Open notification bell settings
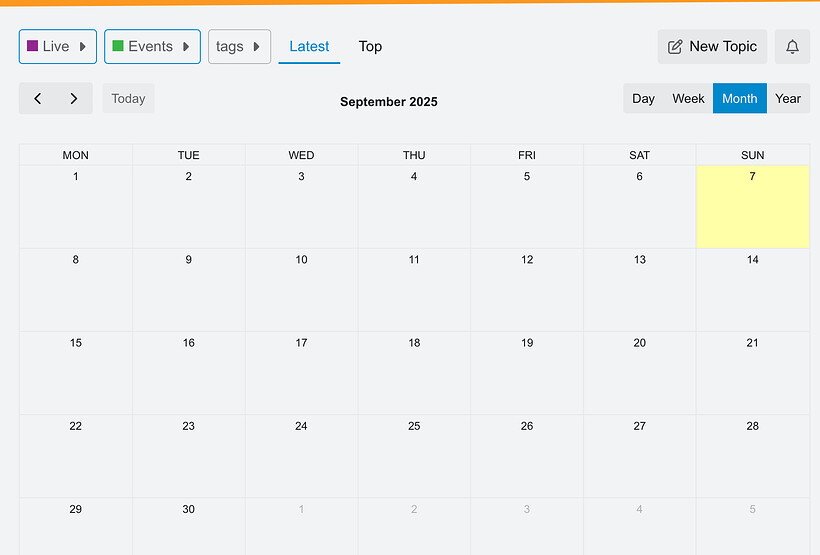Screen dimensions: 820x555 (792, 47)
